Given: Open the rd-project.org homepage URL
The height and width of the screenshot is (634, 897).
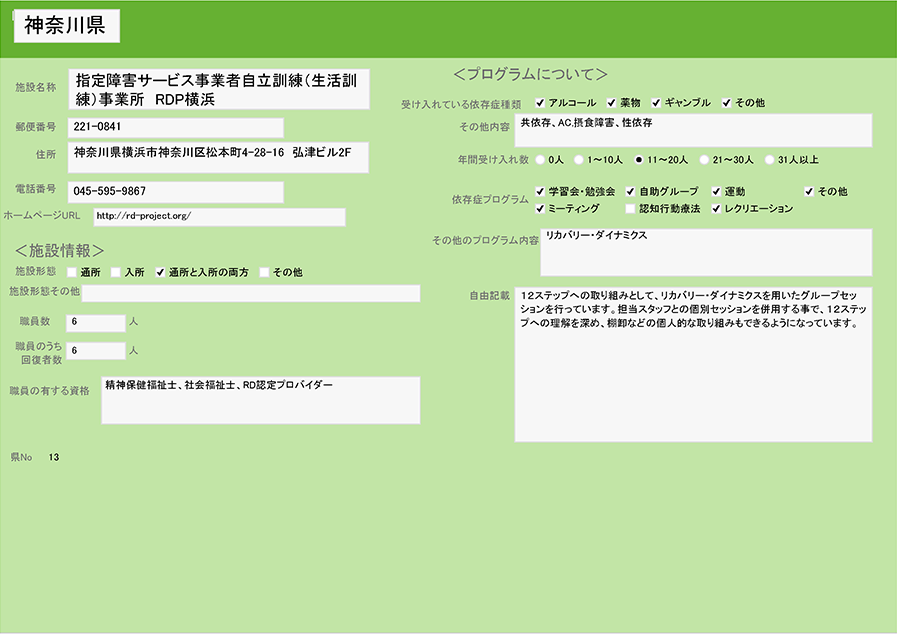Looking at the screenshot, I should click(x=143, y=216).
